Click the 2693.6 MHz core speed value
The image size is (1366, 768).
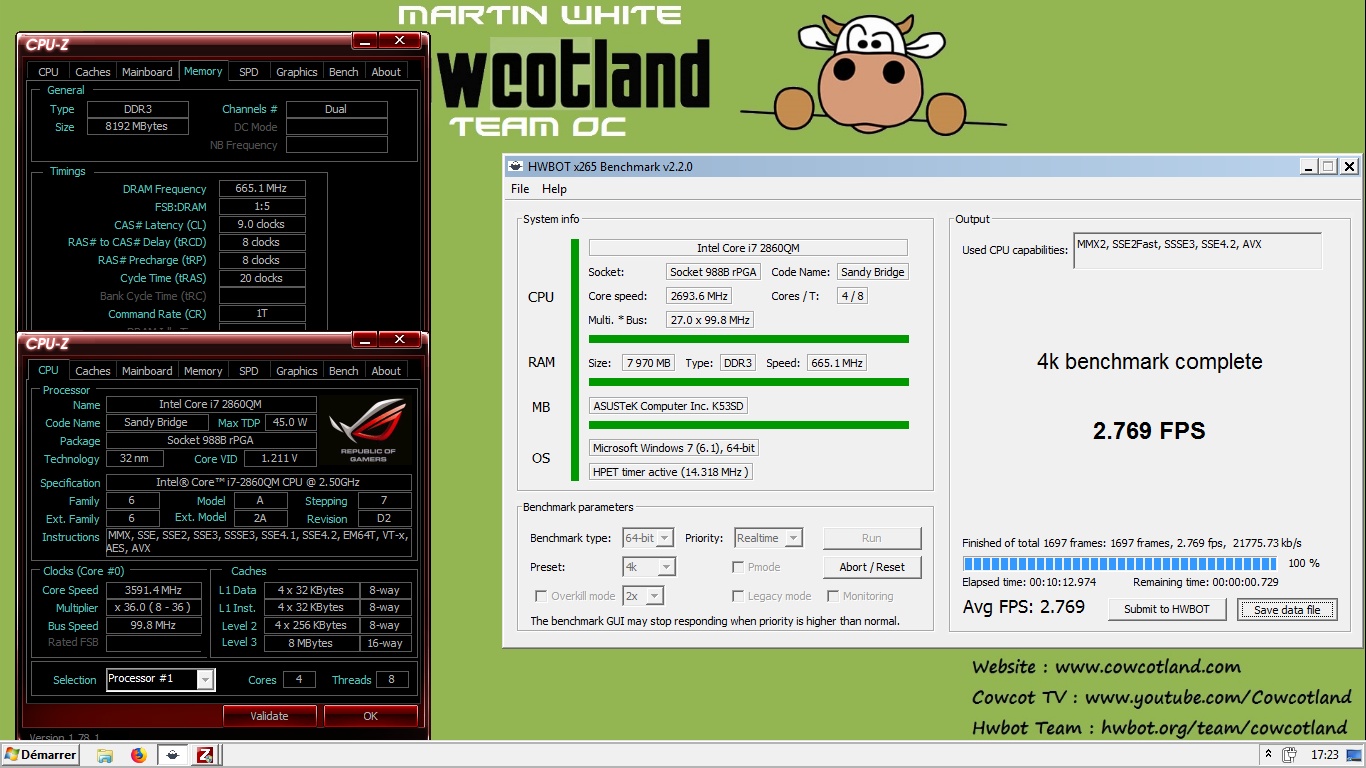pos(699,296)
